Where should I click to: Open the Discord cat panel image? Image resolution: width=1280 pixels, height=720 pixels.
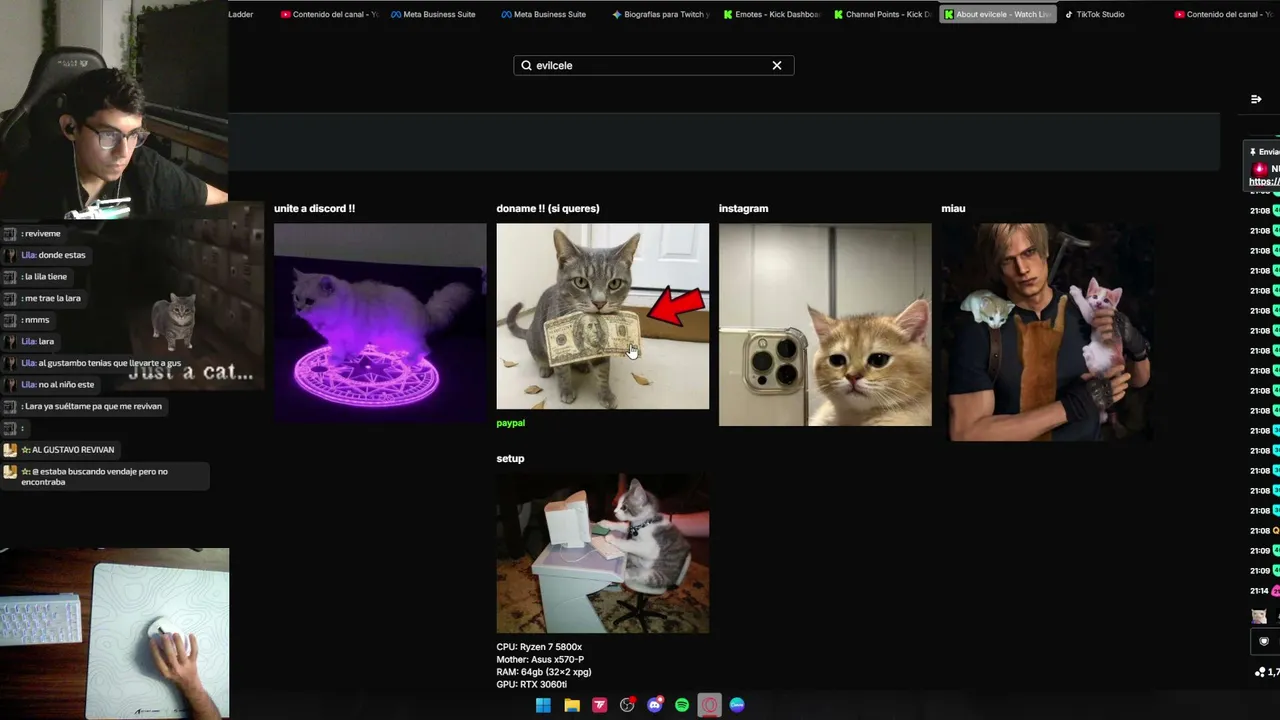pos(380,322)
